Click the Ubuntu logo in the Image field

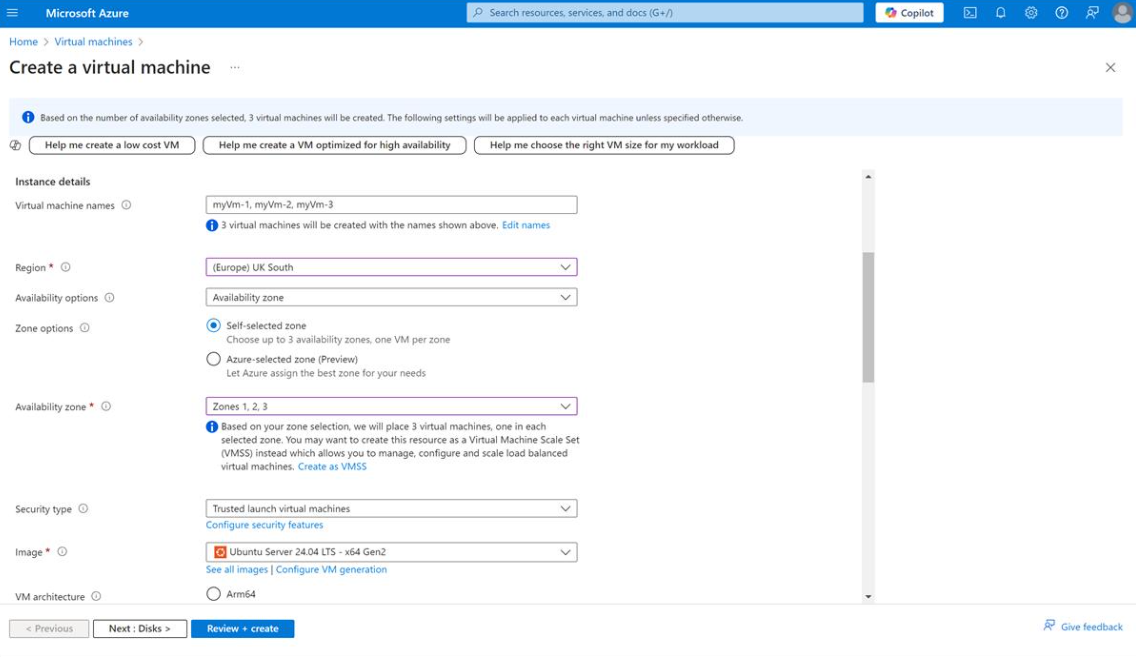(x=220, y=552)
